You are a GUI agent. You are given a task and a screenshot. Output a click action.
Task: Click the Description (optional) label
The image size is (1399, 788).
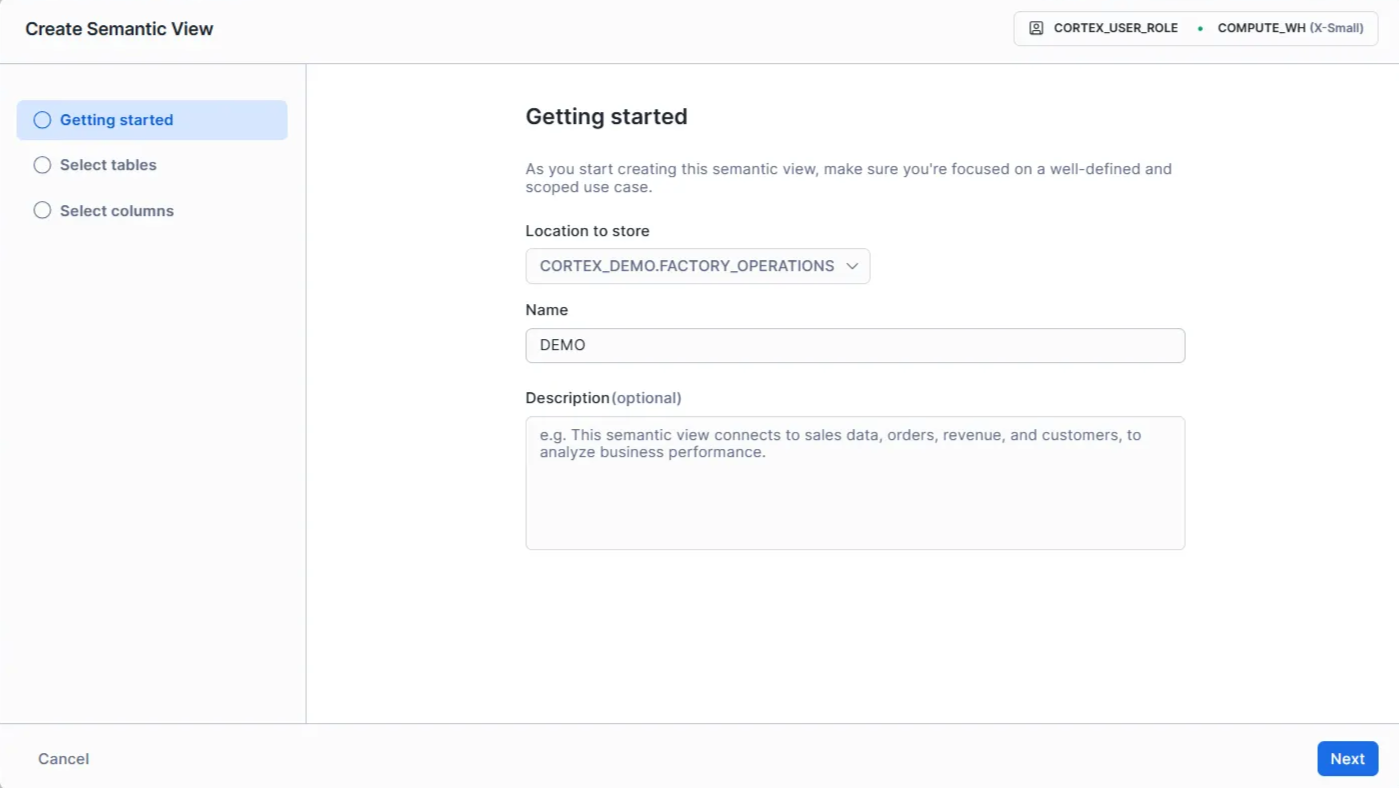(603, 398)
